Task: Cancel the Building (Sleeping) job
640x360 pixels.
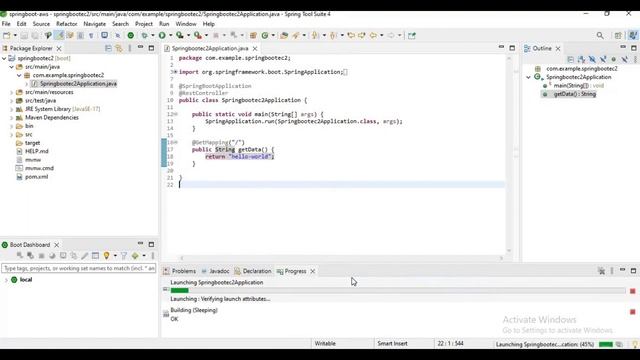Action: (x=633, y=312)
